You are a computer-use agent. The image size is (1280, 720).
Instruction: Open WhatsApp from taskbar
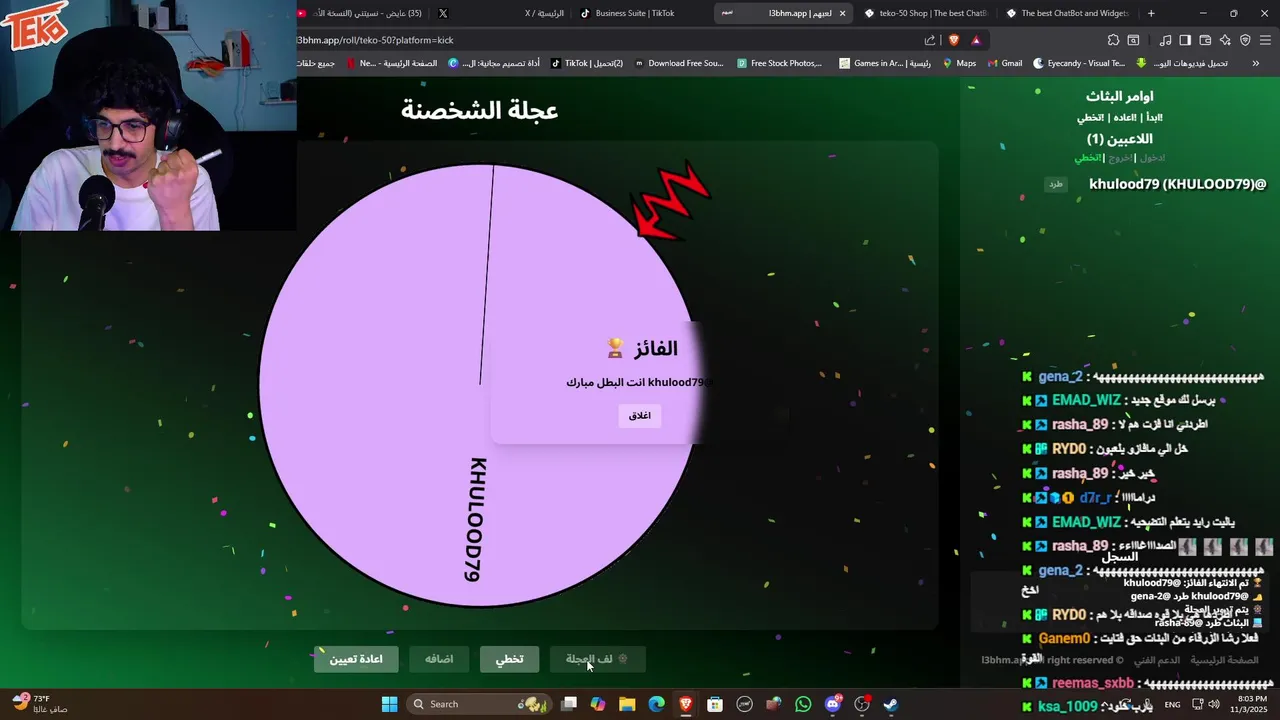[x=803, y=704]
